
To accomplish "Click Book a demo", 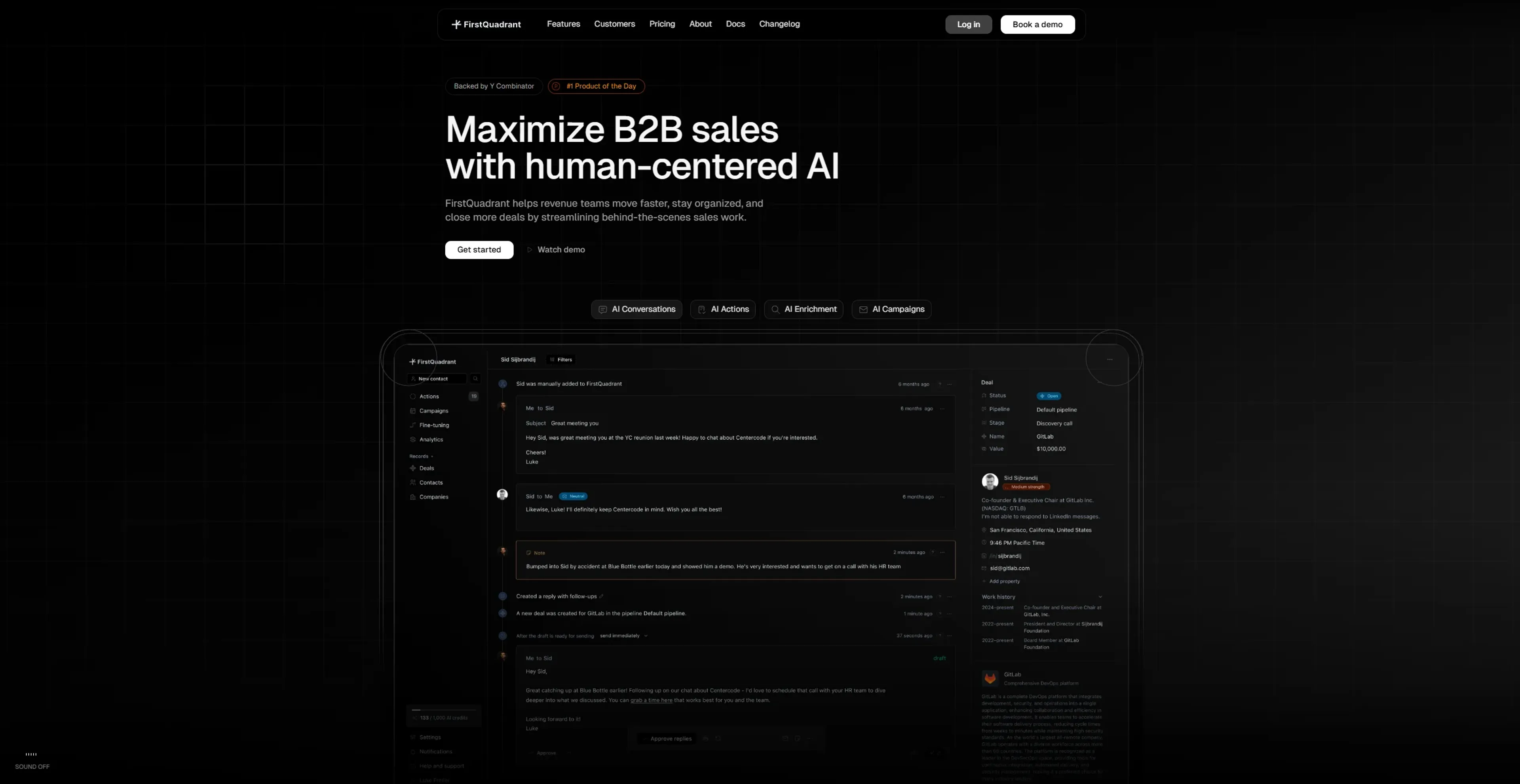I will tap(1037, 24).
